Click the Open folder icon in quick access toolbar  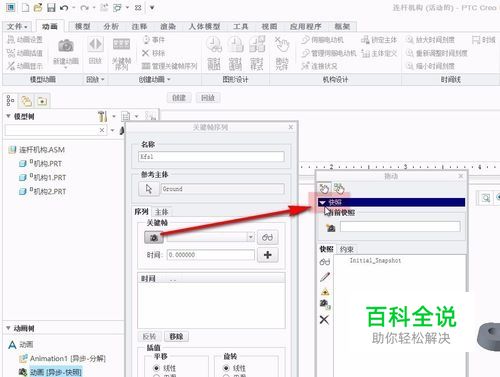point(38,7)
